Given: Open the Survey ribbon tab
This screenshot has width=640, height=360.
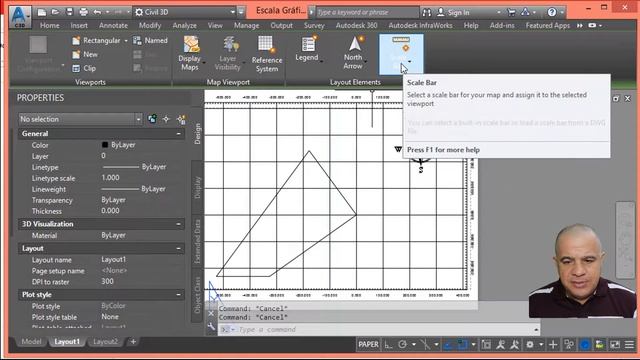Looking at the screenshot, I should [x=314, y=25].
